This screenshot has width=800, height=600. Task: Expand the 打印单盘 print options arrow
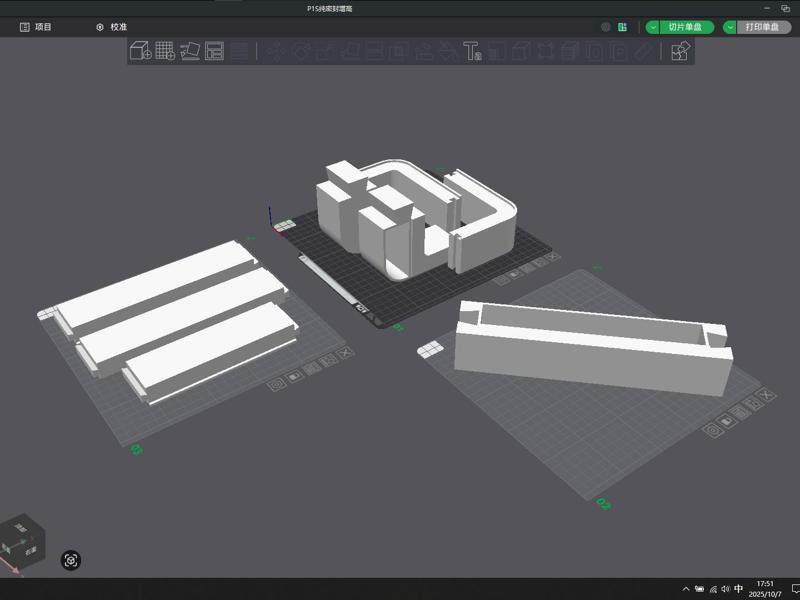(730, 27)
